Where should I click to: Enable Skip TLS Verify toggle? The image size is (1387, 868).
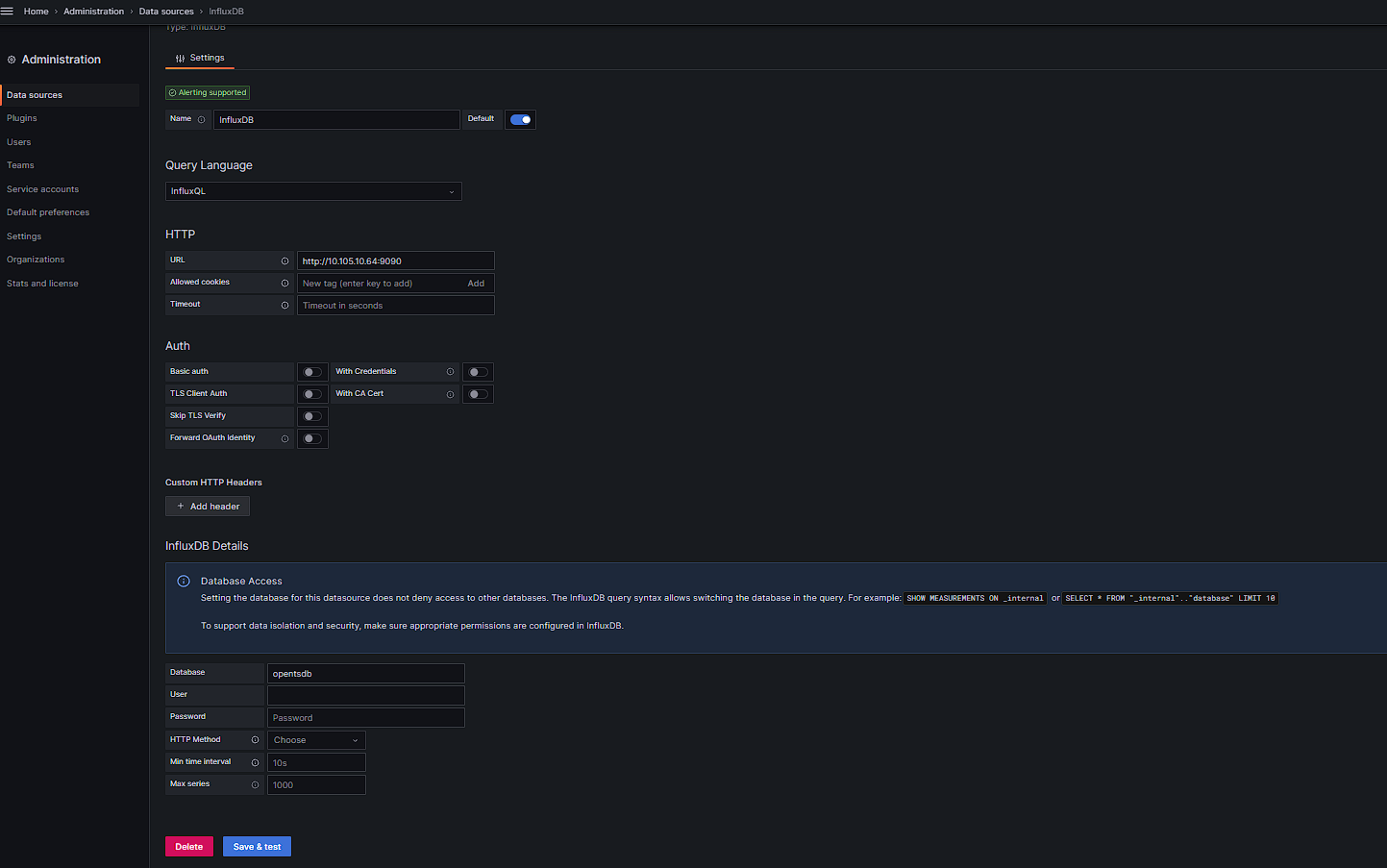coord(312,416)
